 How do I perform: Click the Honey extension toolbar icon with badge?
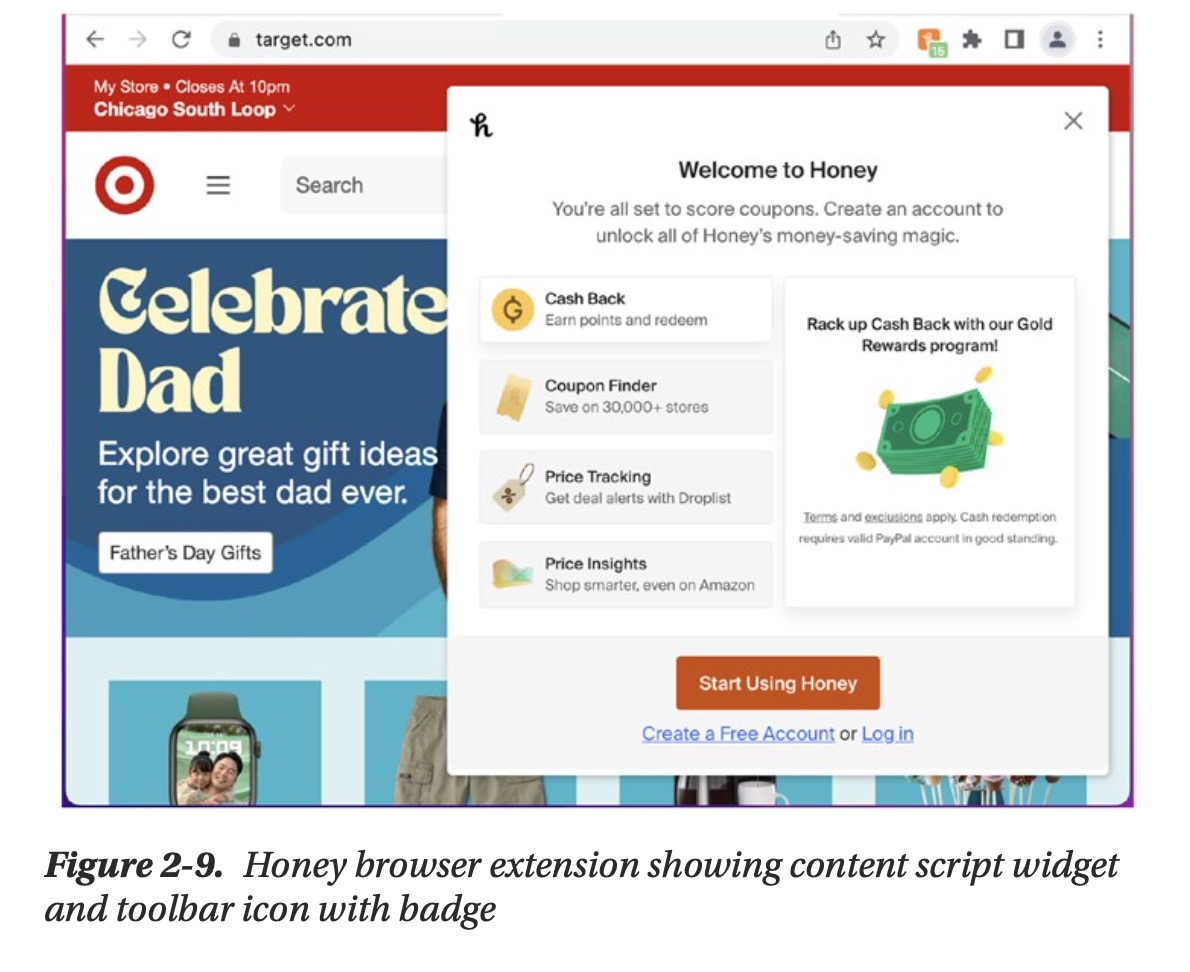[931, 41]
